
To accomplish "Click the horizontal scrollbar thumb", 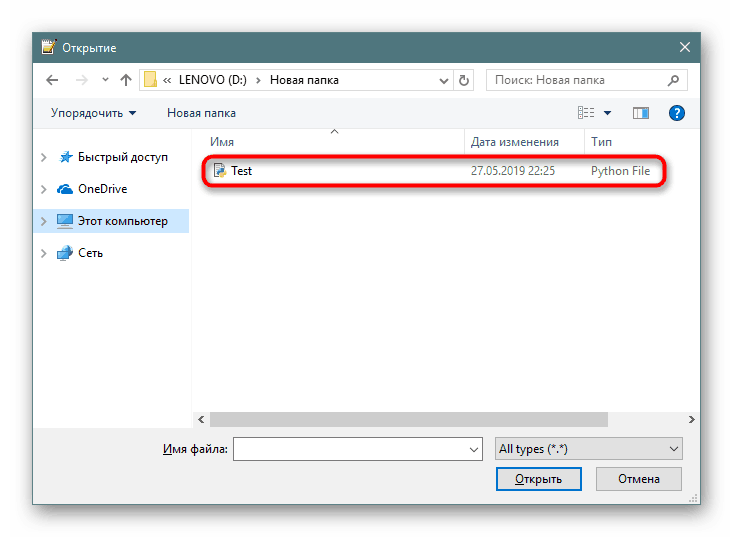I will click(x=409, y=420).
